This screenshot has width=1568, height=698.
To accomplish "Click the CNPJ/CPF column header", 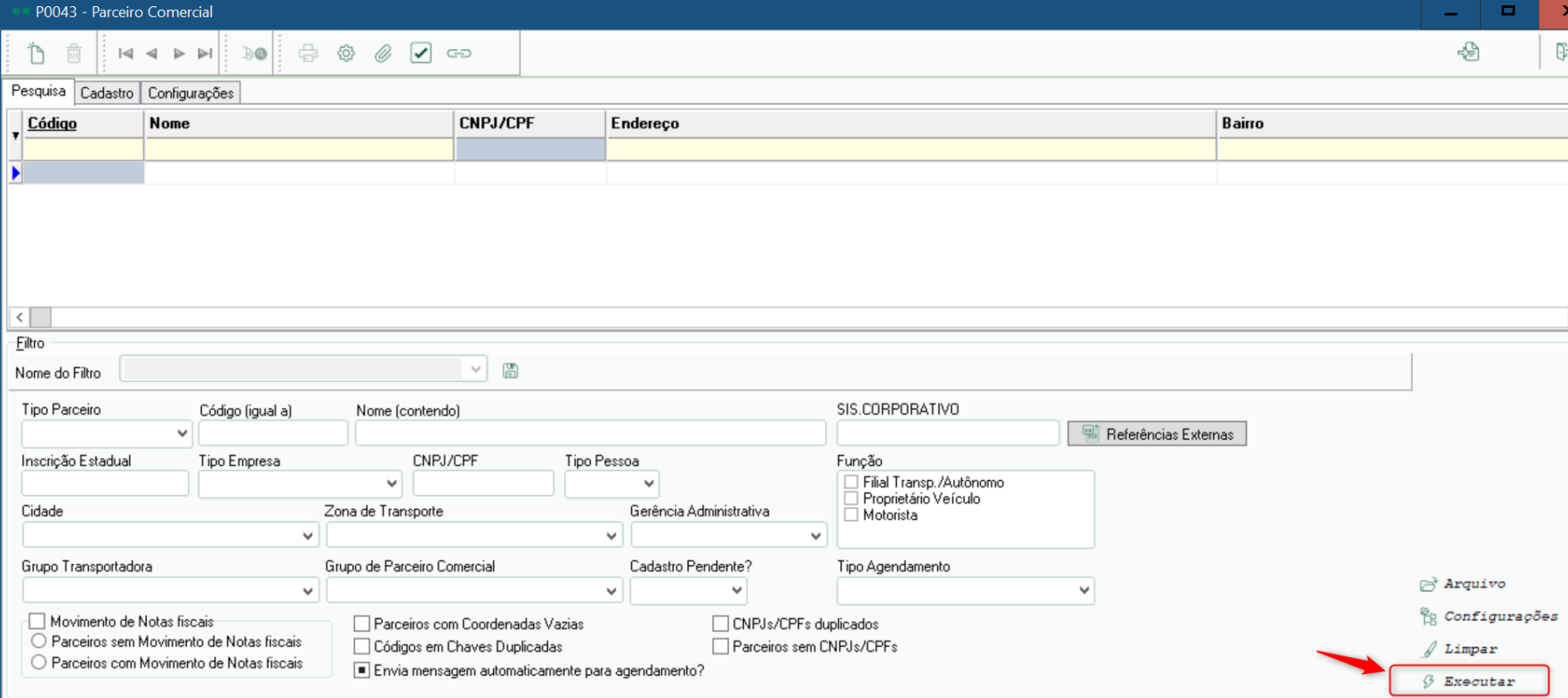I will click(x=529, y=123).
